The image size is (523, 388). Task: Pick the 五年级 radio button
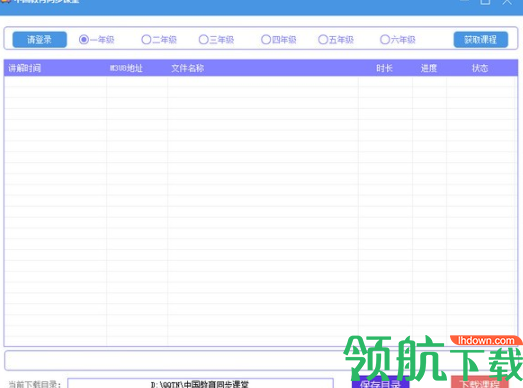coord(336,40)
